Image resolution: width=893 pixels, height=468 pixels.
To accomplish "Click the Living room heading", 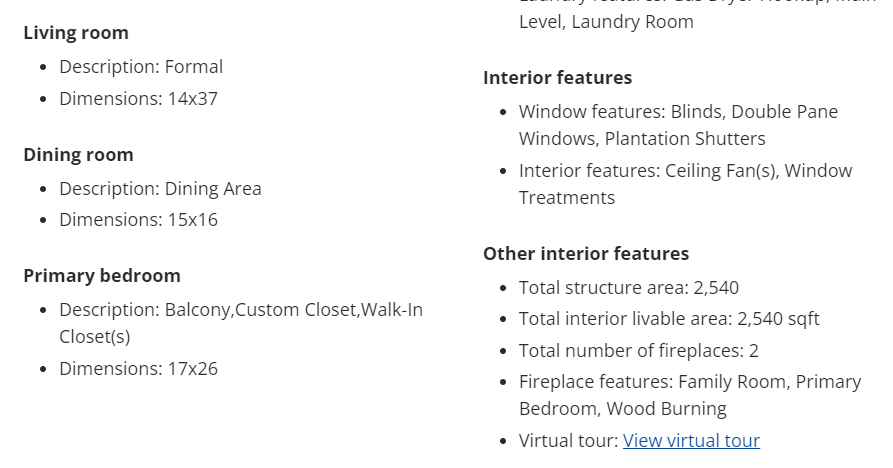I will click(x=76, y=33).
